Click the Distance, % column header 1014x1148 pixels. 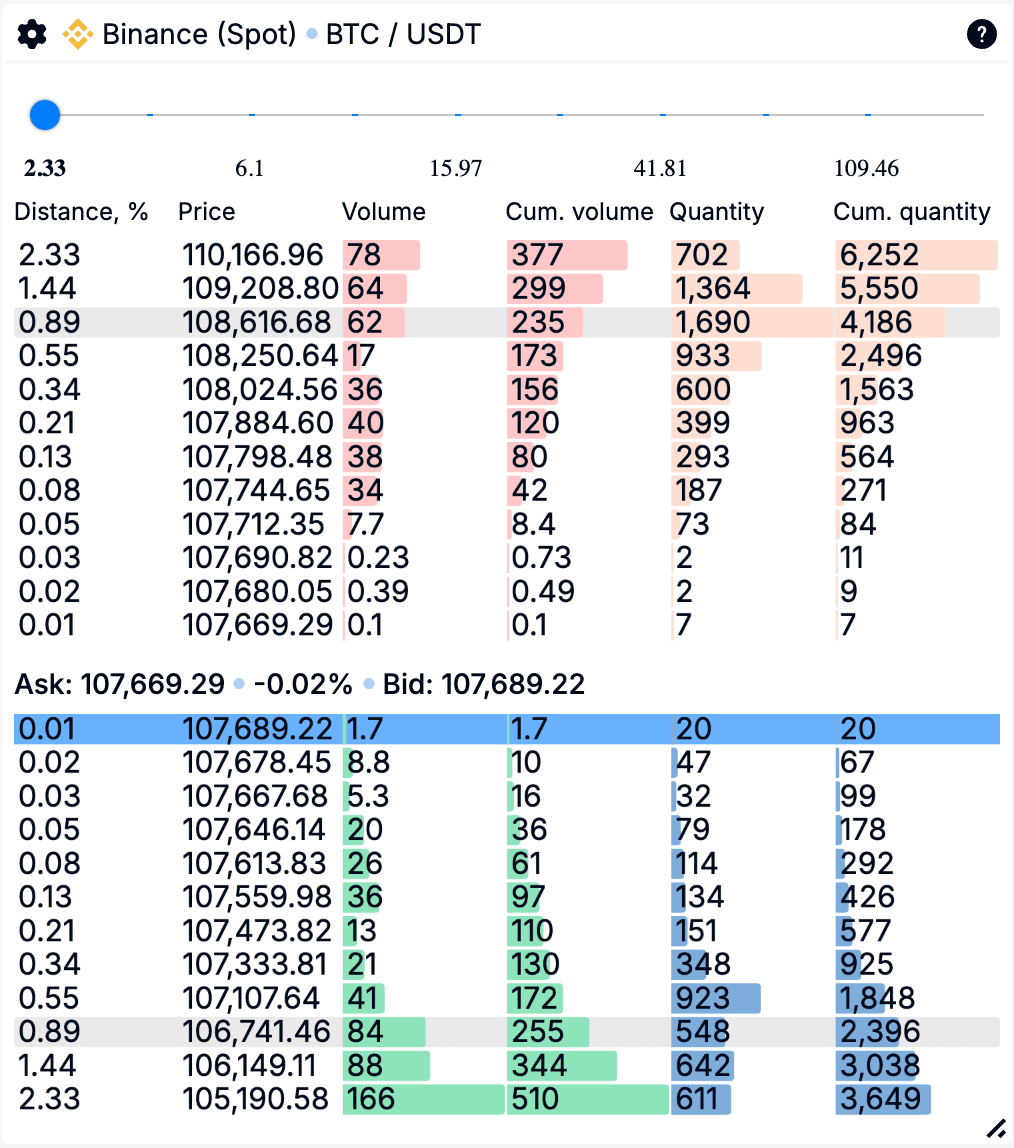click(x=81, y=212)
